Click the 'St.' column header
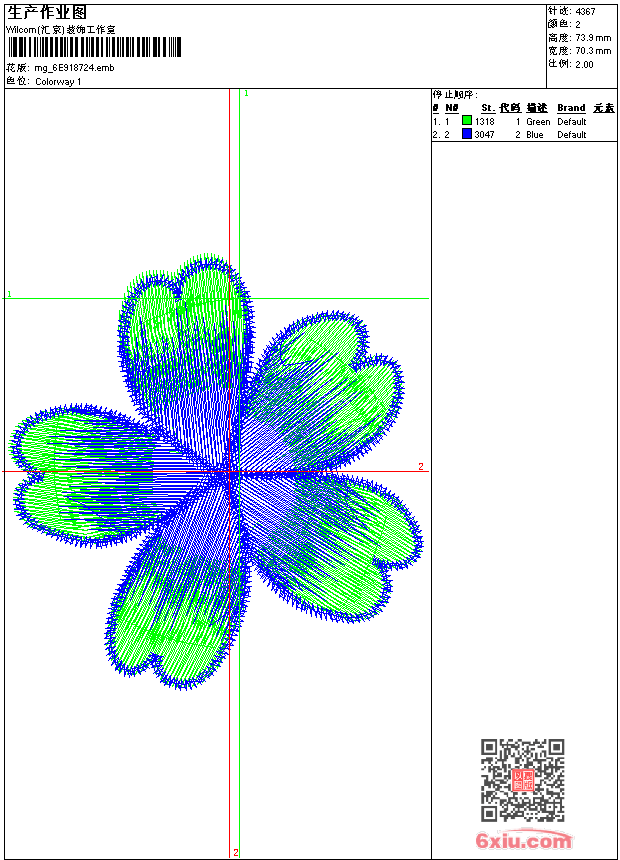620x860 pixels. (x=488, y=108)
